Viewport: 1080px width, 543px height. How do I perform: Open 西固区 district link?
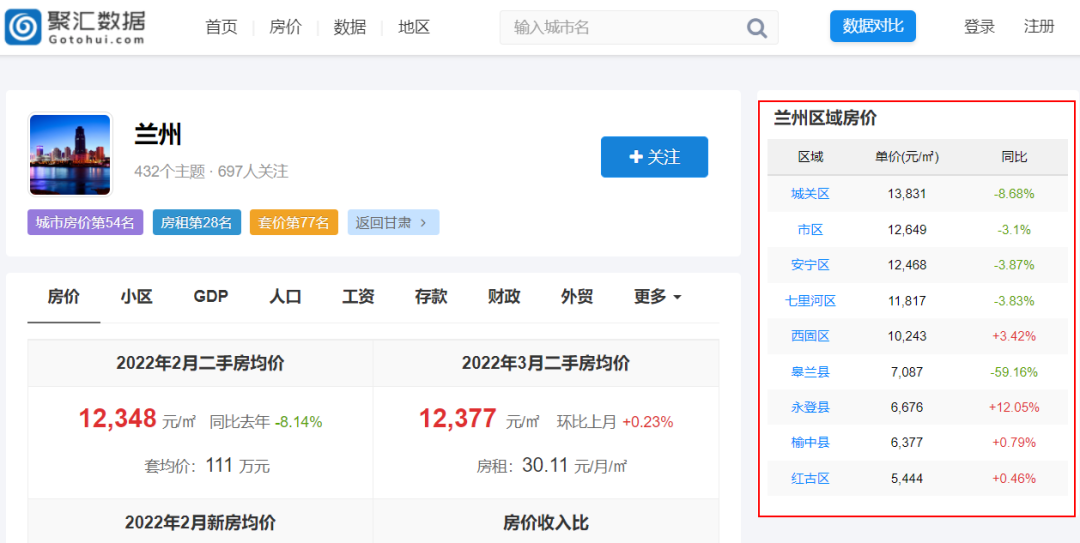[x=811, y=336]
